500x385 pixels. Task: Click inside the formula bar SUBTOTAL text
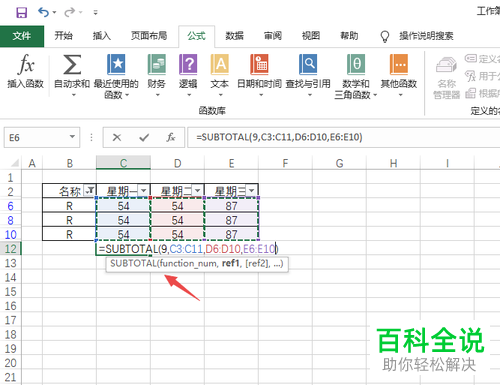279,137
